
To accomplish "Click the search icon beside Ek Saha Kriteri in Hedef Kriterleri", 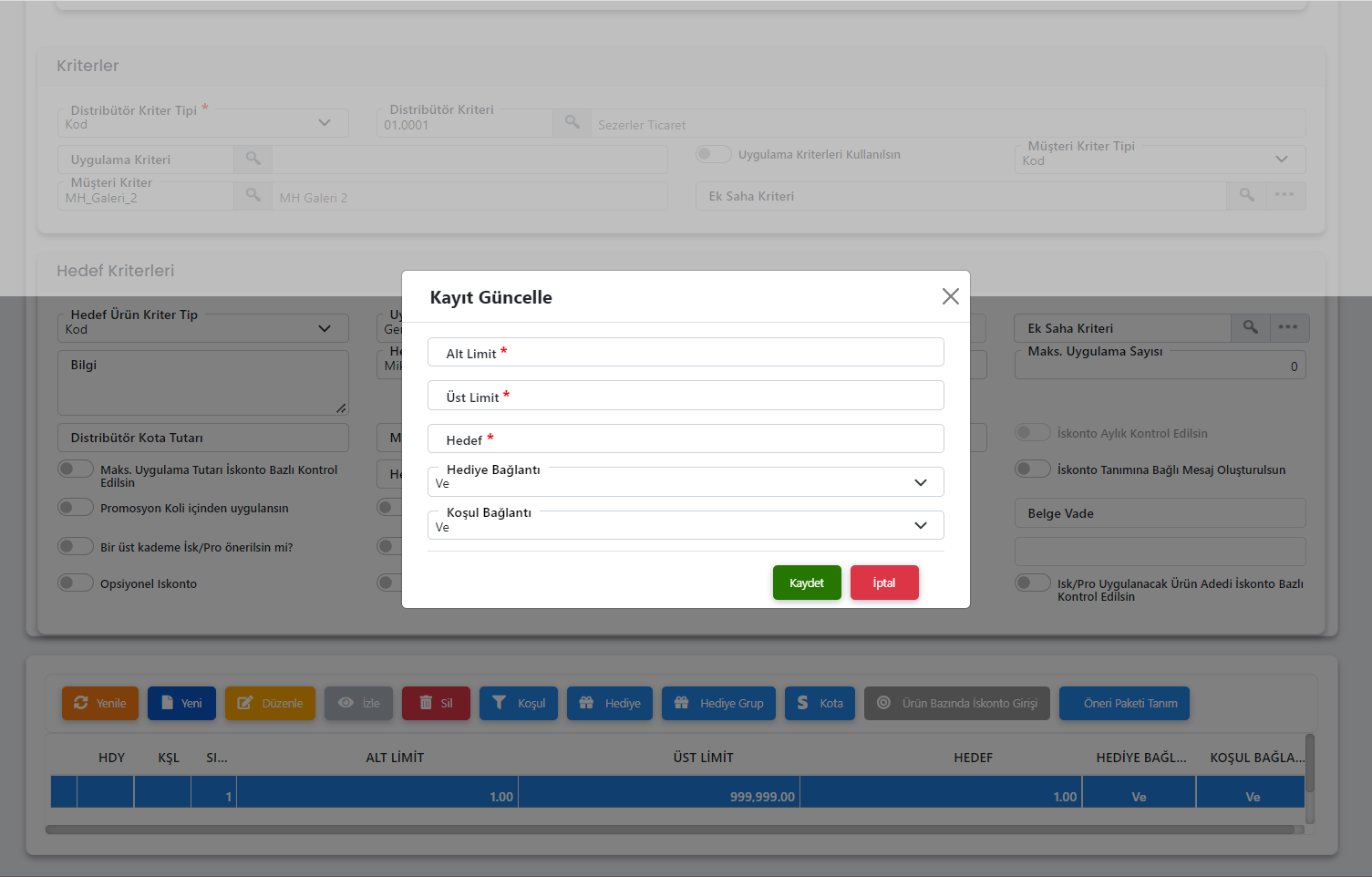I will click(x=1250, y=328).
